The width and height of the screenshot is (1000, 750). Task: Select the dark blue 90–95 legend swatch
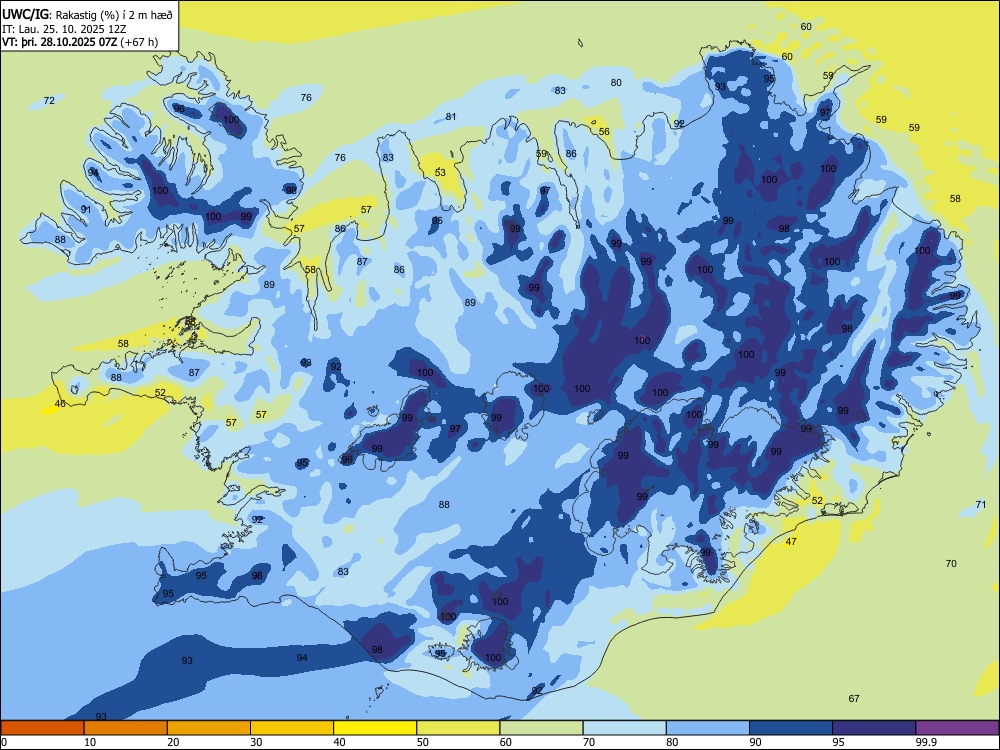click(791, 728)
